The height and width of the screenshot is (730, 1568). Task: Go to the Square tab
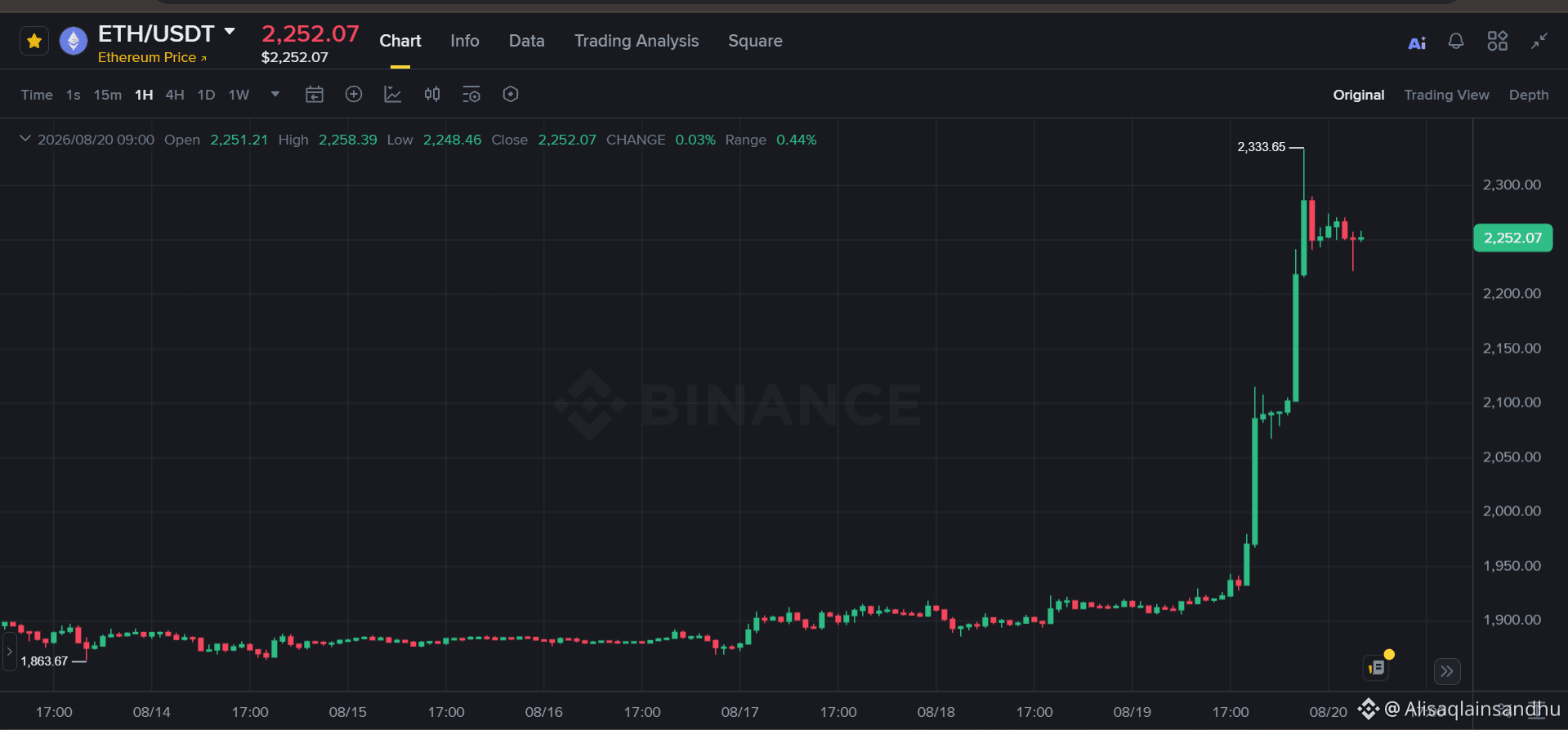point(755,41)
